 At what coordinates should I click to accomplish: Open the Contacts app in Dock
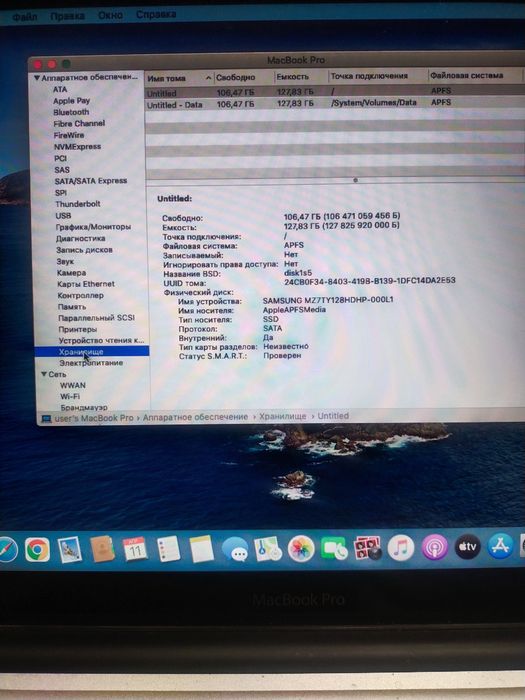102,549
